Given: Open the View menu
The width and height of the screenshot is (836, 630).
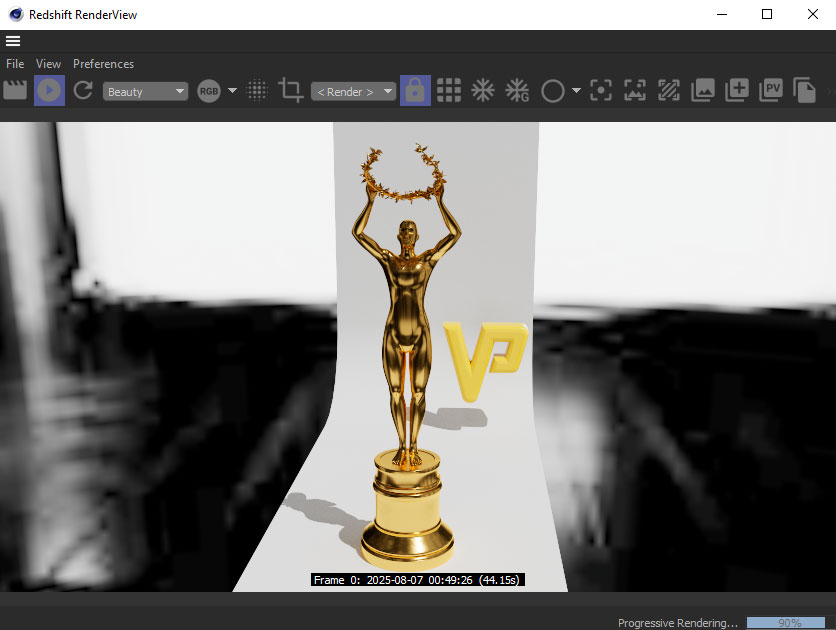Looking at the screenshot, I should coord(48,64).
